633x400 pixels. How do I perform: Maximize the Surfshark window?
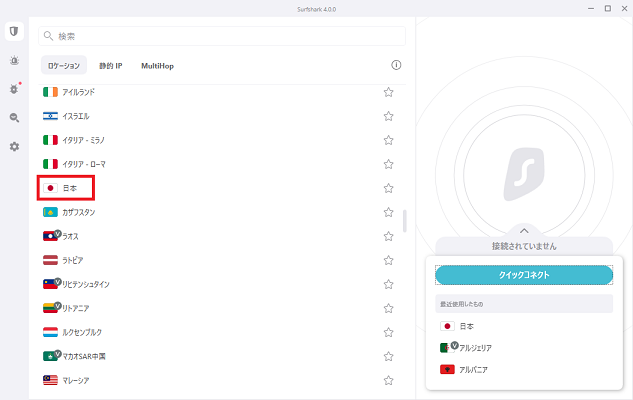point(608,8)
